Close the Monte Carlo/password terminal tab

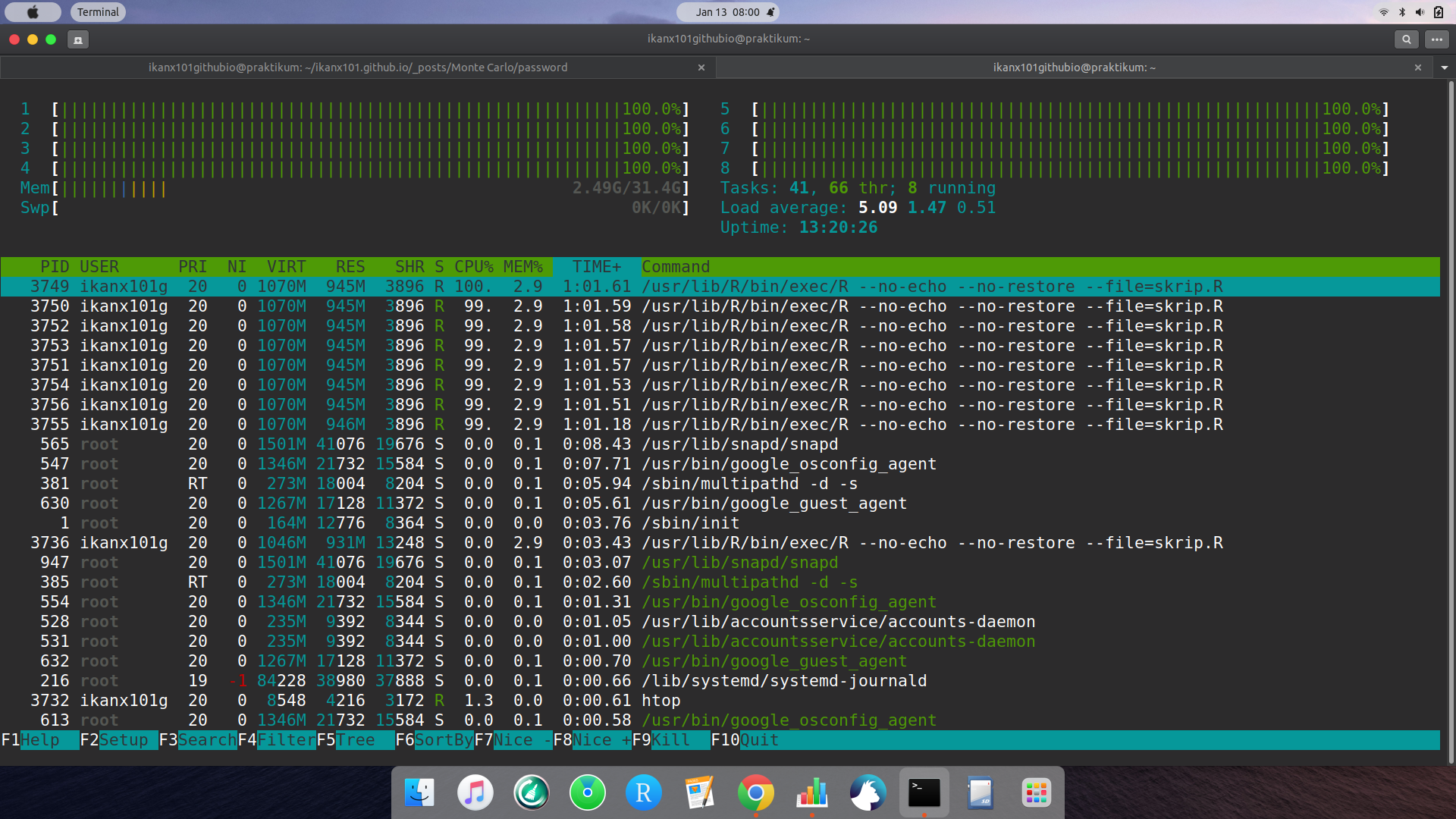tap(701, 67)
